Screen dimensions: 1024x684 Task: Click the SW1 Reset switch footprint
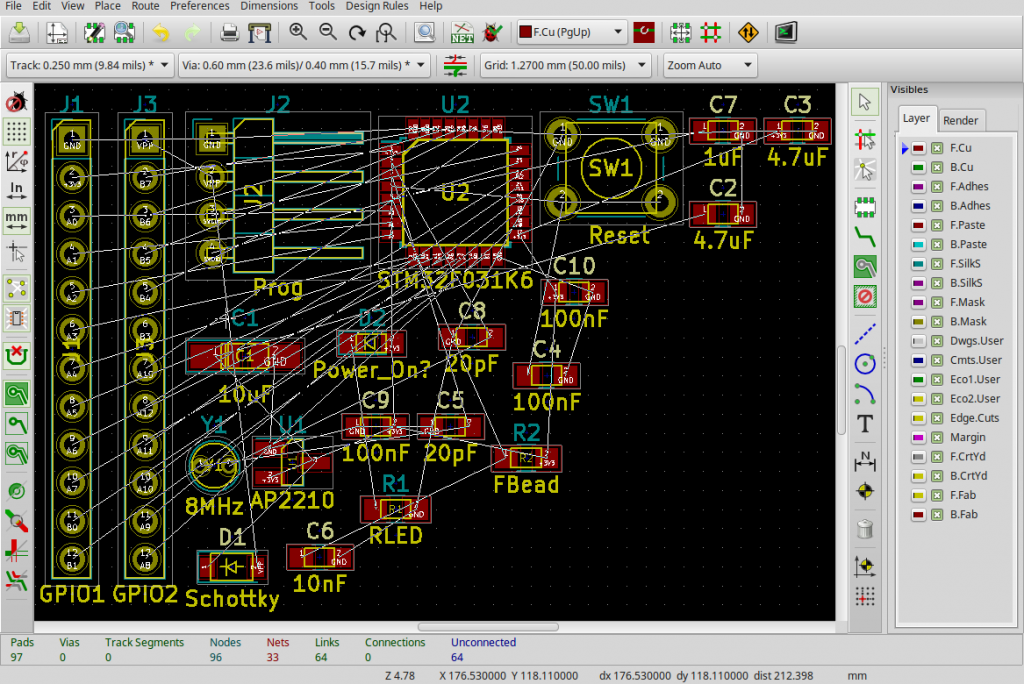point(611,169)
